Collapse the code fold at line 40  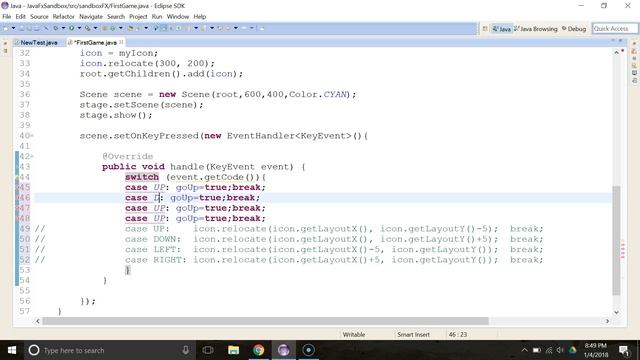32,136
